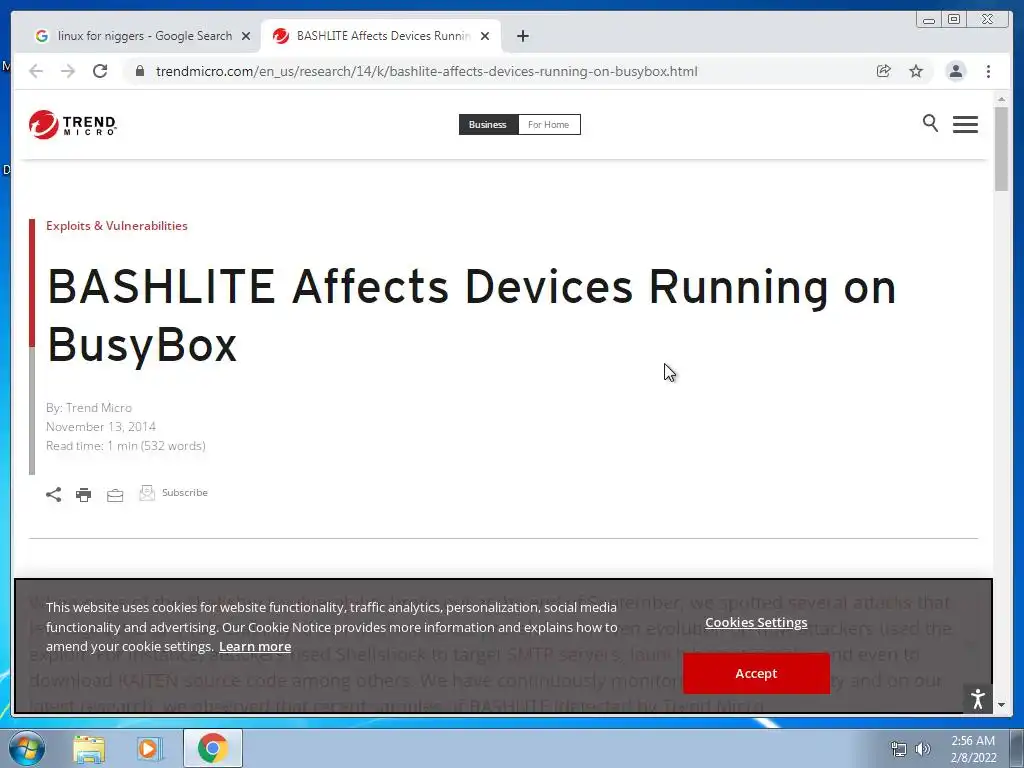This screenshot has width=1024, height=768.
Task: Go back with the browser back arrow
Action: [36, 71]
